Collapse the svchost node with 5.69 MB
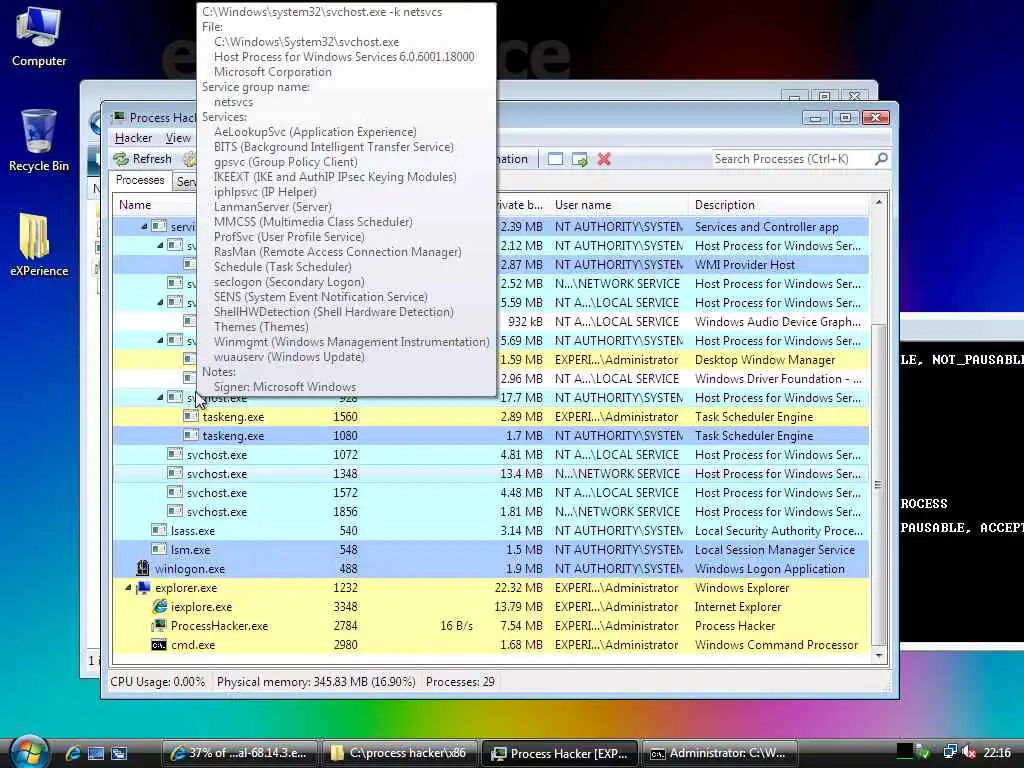1024x768 pixels. coord(160,340)
